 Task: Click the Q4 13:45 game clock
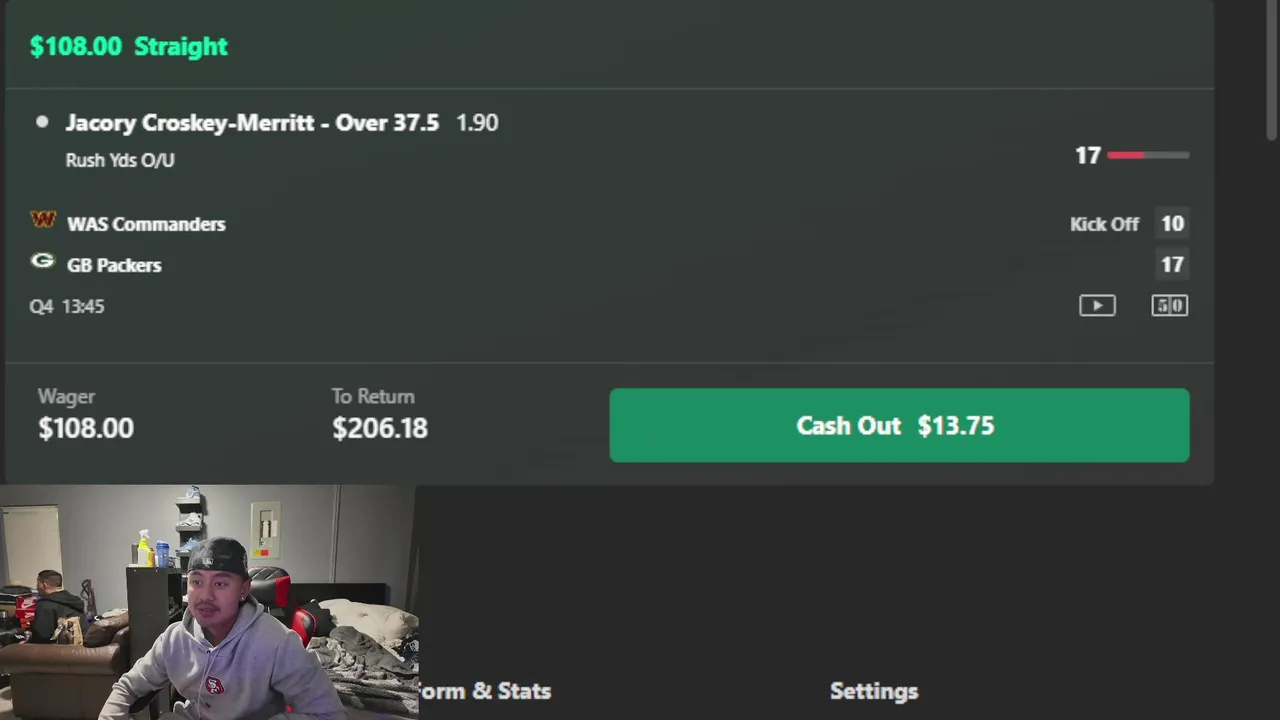[67, 306]
